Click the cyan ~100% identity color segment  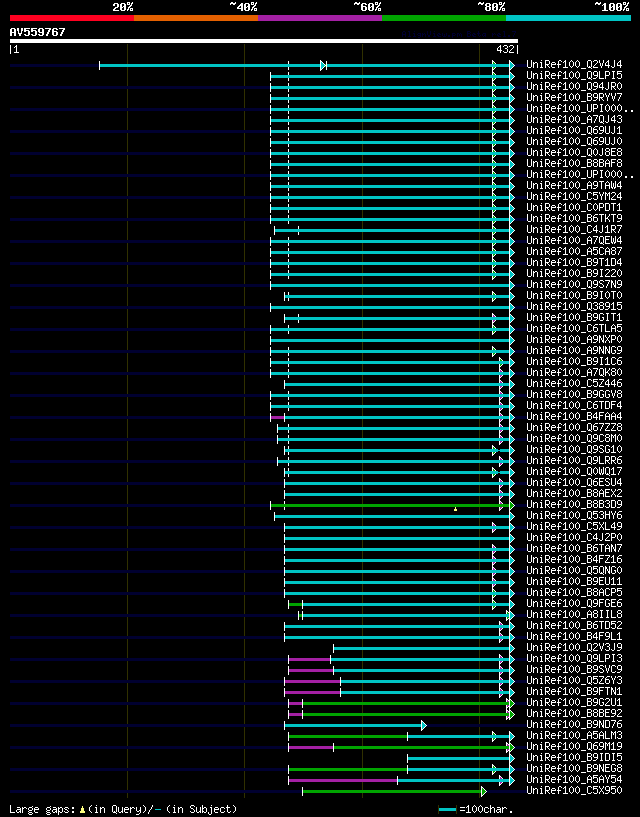[x=569, y=18]
